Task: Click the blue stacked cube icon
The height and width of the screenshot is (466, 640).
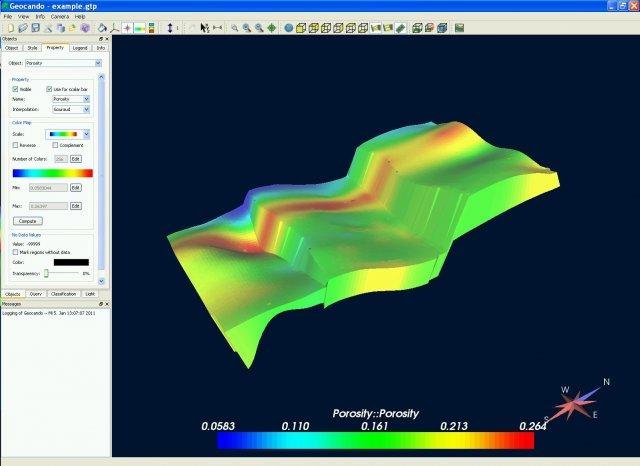Action: pos(442,28)
